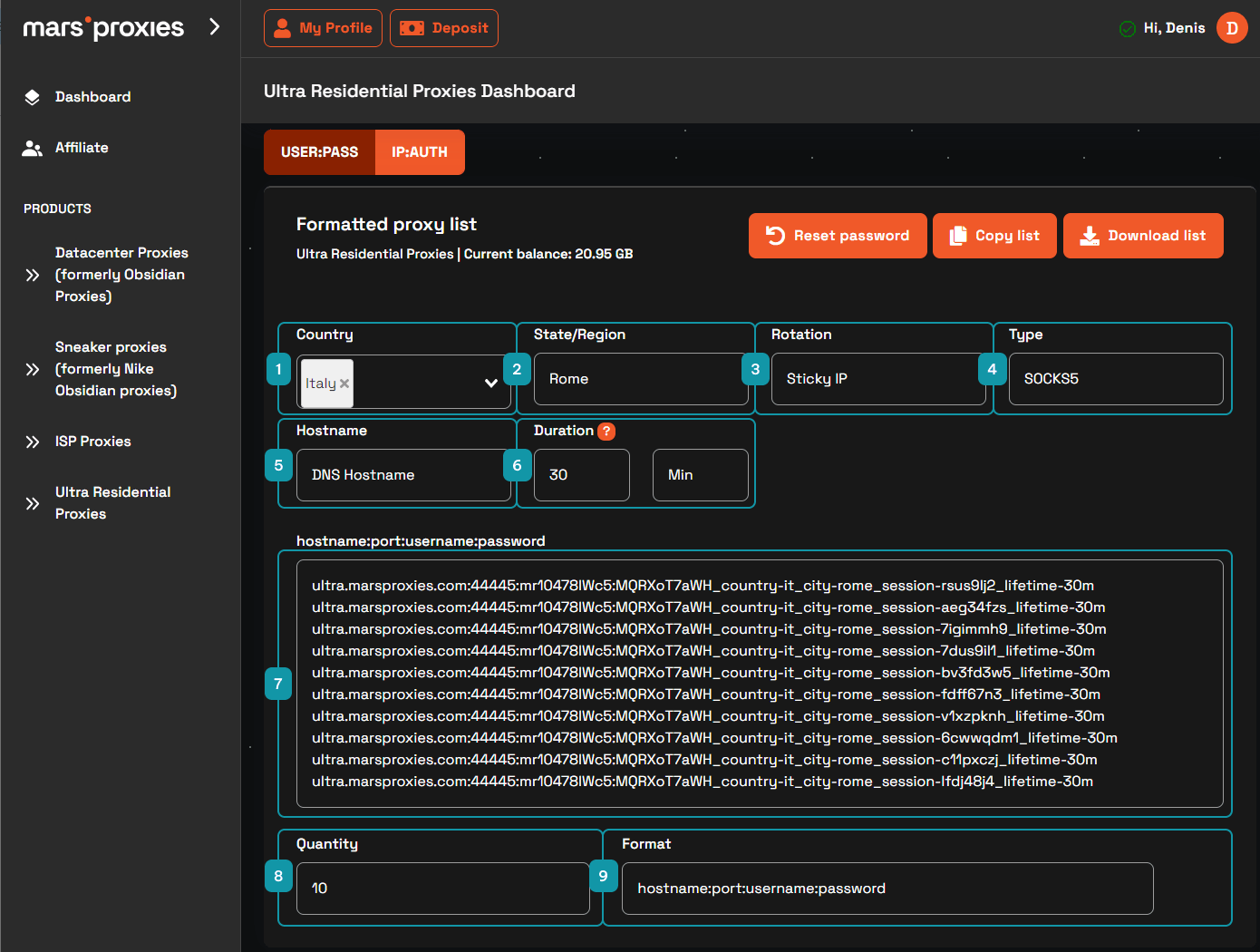Open Sneaker proxies menu entry
The height and width of the screenshot is (952, 1260).
coord(116,369)
